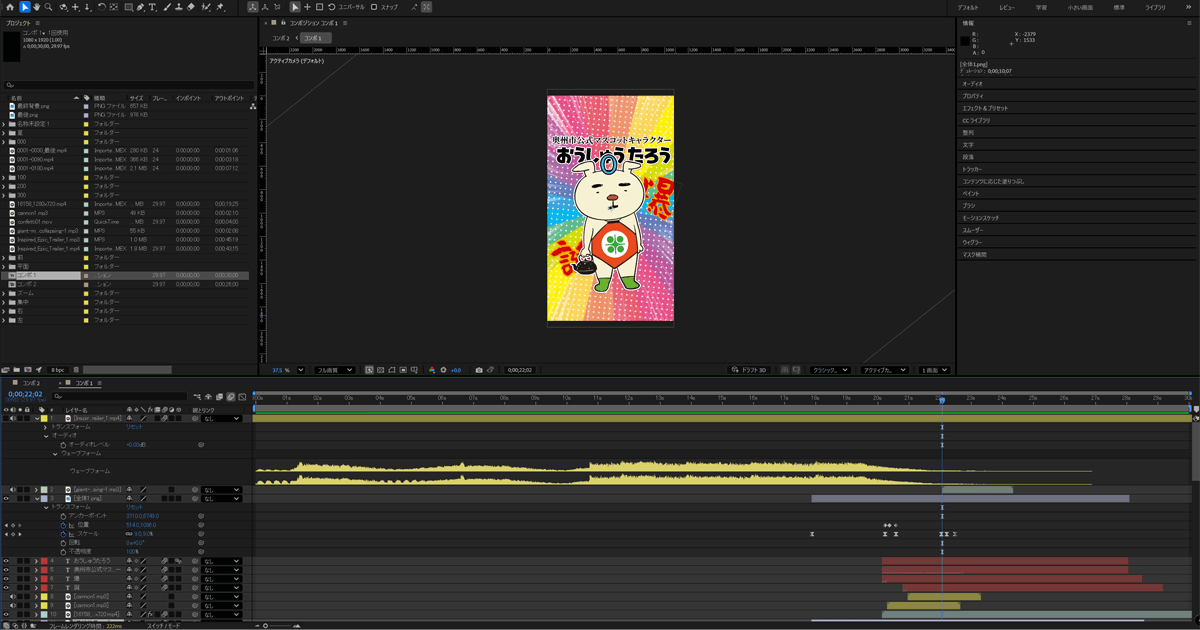1200x630 pixels.
Task: Enable the スナップ (Snap) checkbox
Action: click(x=374, y=7)
